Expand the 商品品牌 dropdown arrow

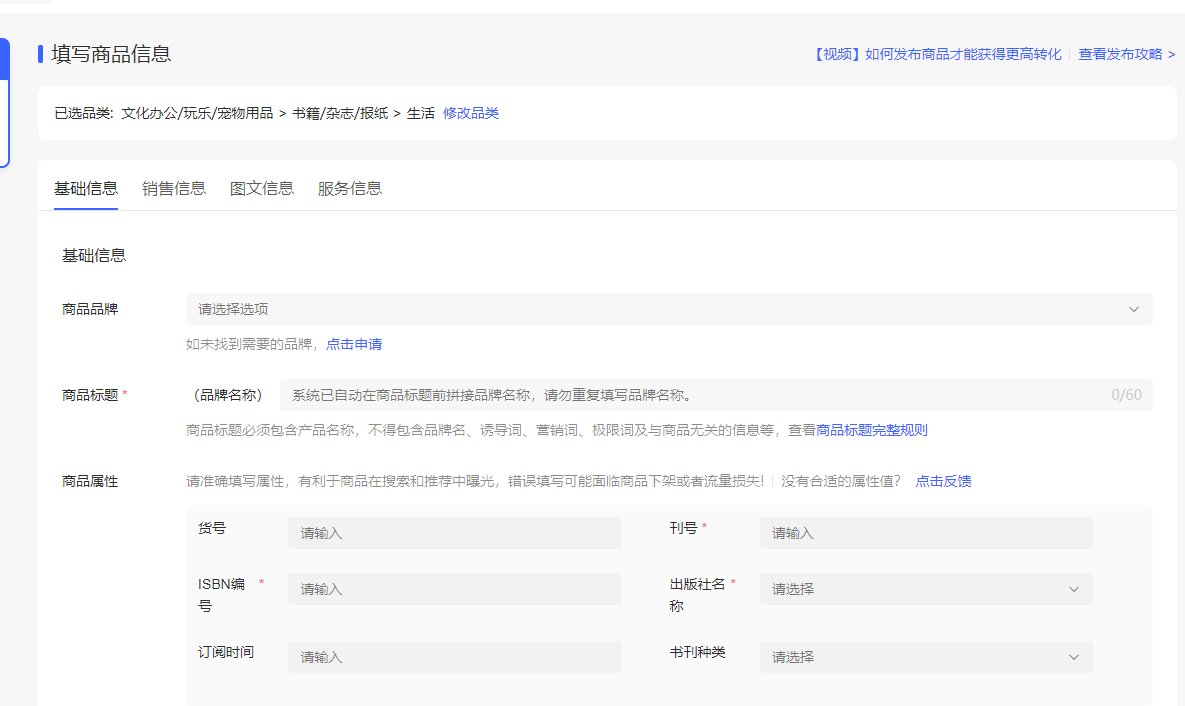click(x=1133, y=310)
